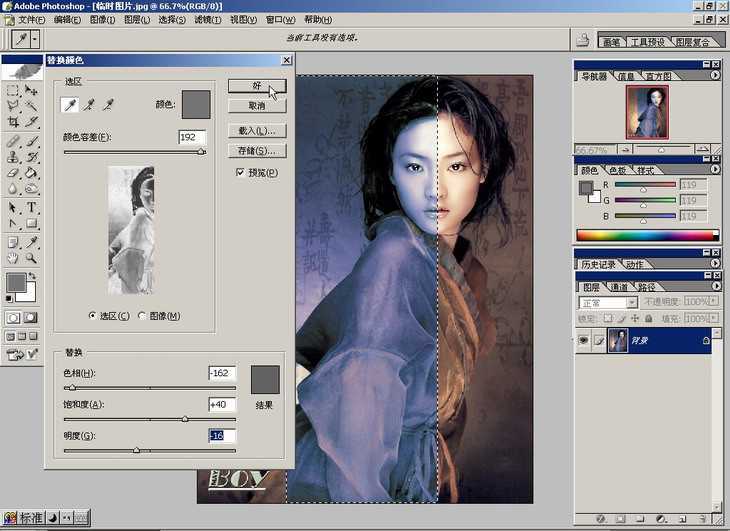Viewport: 730px width, 531px height.
Task: Select the Path Selection arrow tool
Action: tap(13, 207)
